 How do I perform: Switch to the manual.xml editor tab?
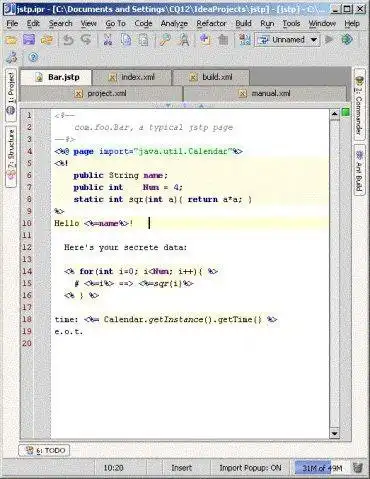click(265, 94)
